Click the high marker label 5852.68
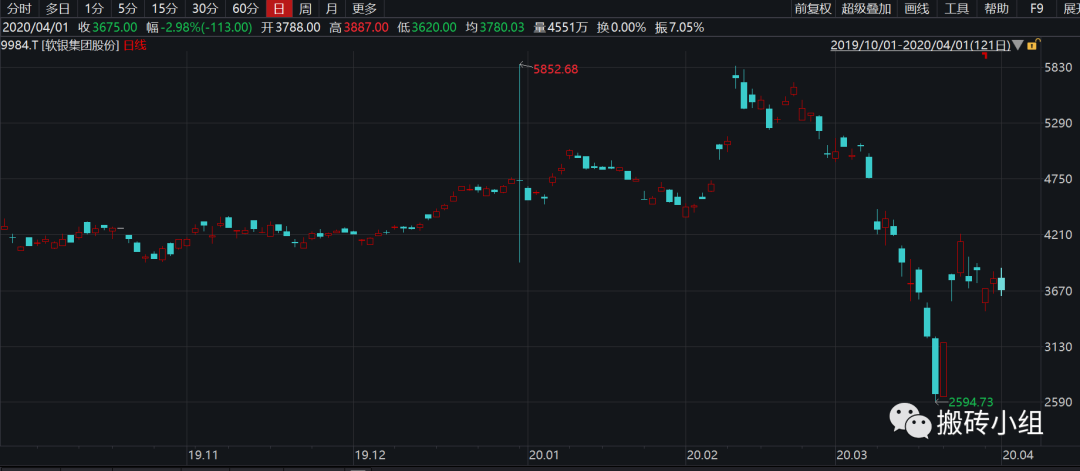Viewport: 1080px width, 471px height. pyautogui.click(x=555, y=70)
